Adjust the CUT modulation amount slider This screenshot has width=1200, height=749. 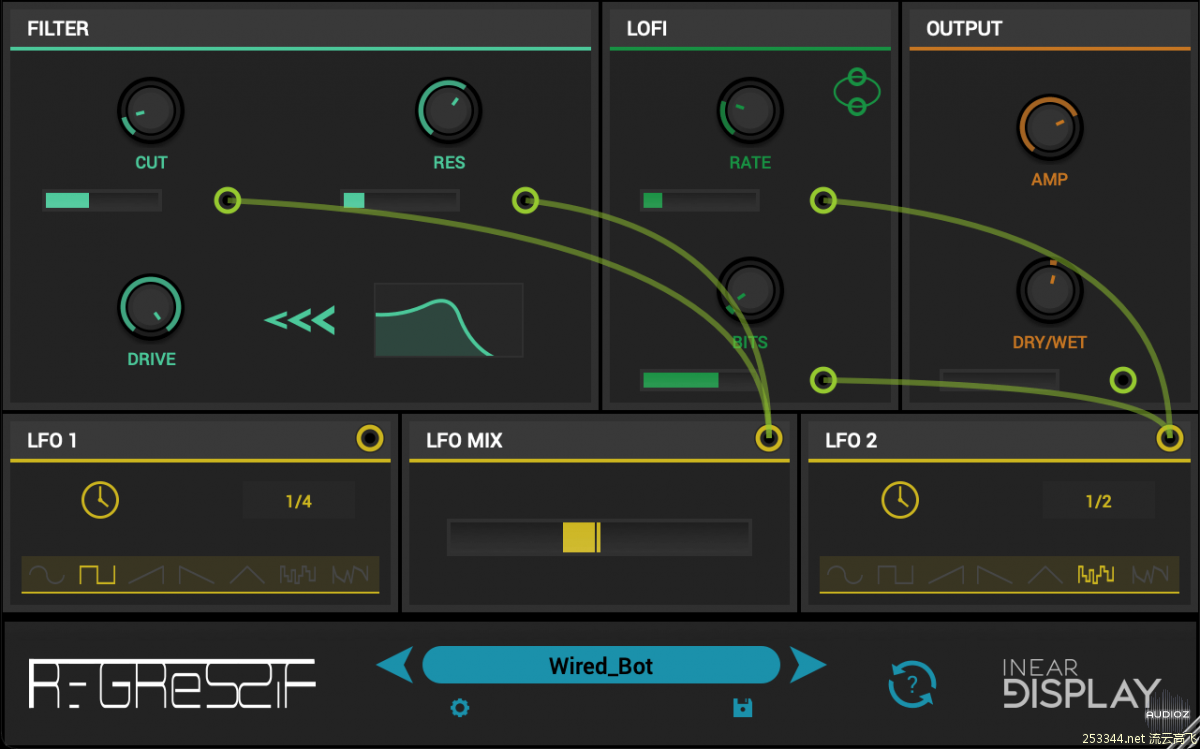pyautogui.click(x=102, y=201)
